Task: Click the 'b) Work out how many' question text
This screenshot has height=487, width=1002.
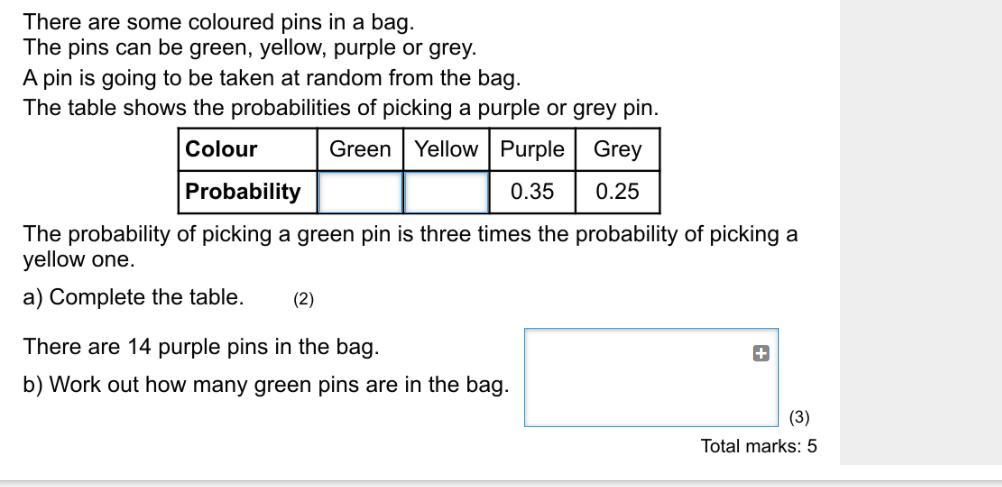Action: point(266,385)
